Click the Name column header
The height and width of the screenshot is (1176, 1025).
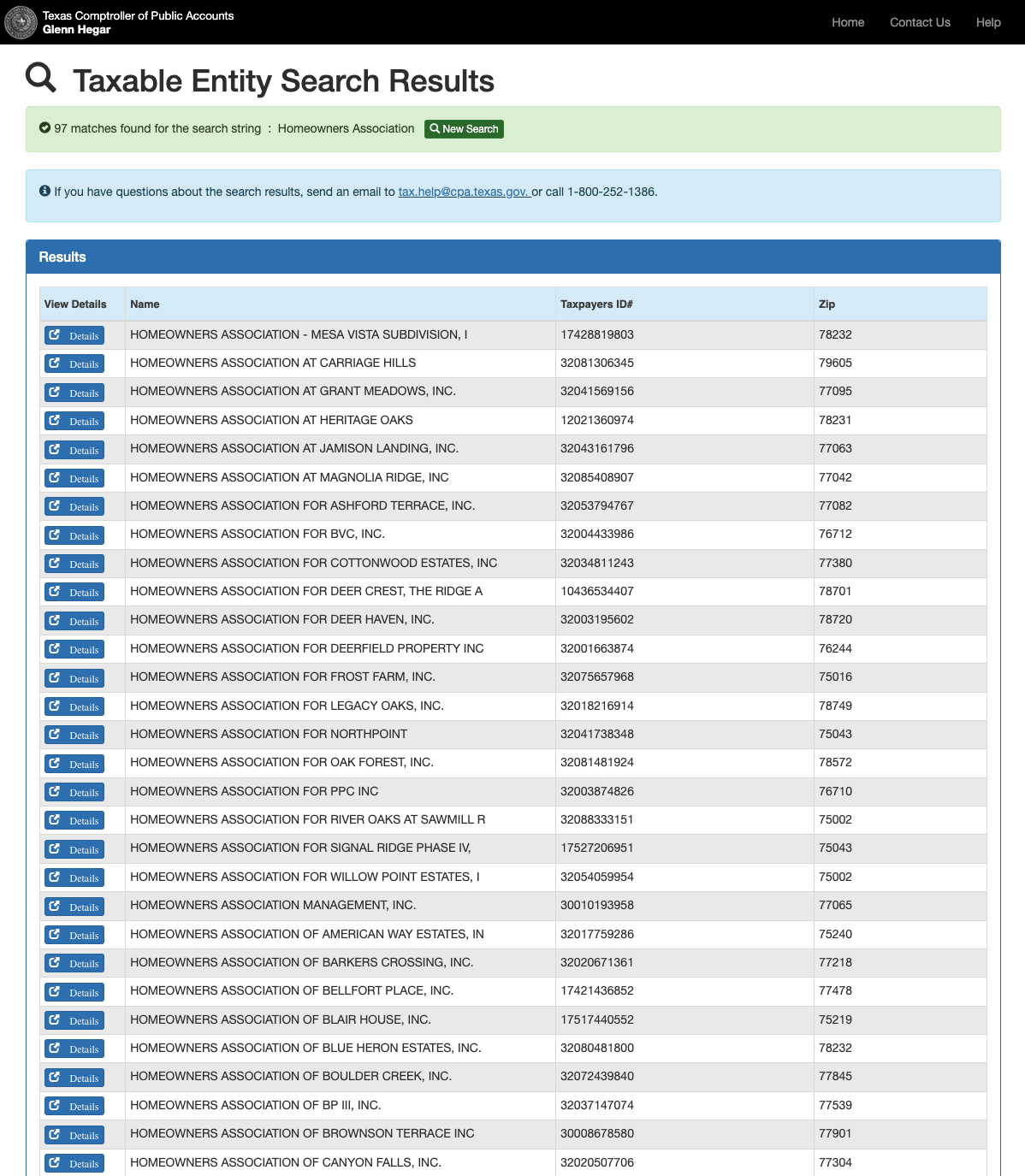(145, 304)
